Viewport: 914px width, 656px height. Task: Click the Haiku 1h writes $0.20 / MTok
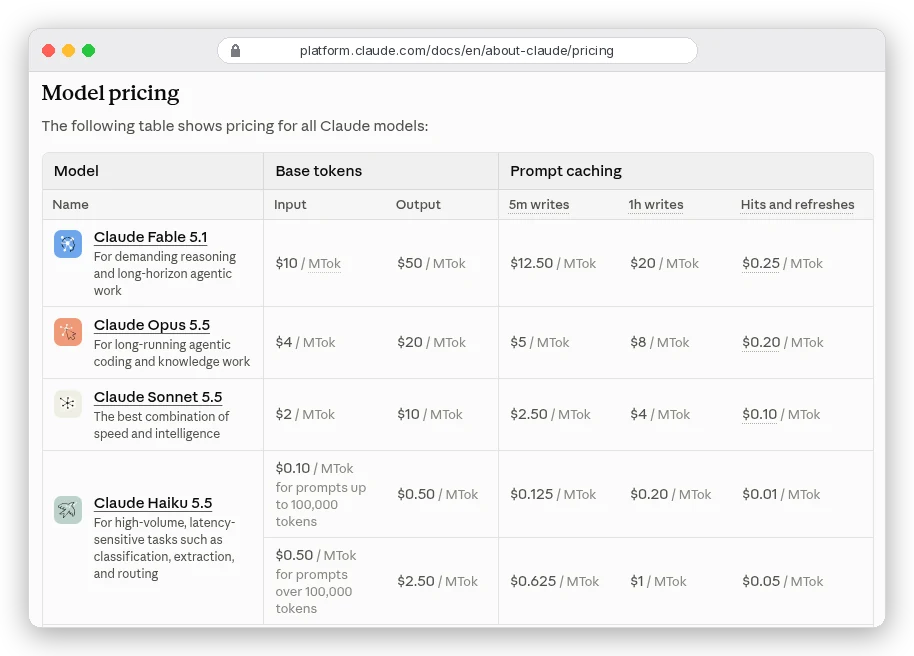pos(671,494)
